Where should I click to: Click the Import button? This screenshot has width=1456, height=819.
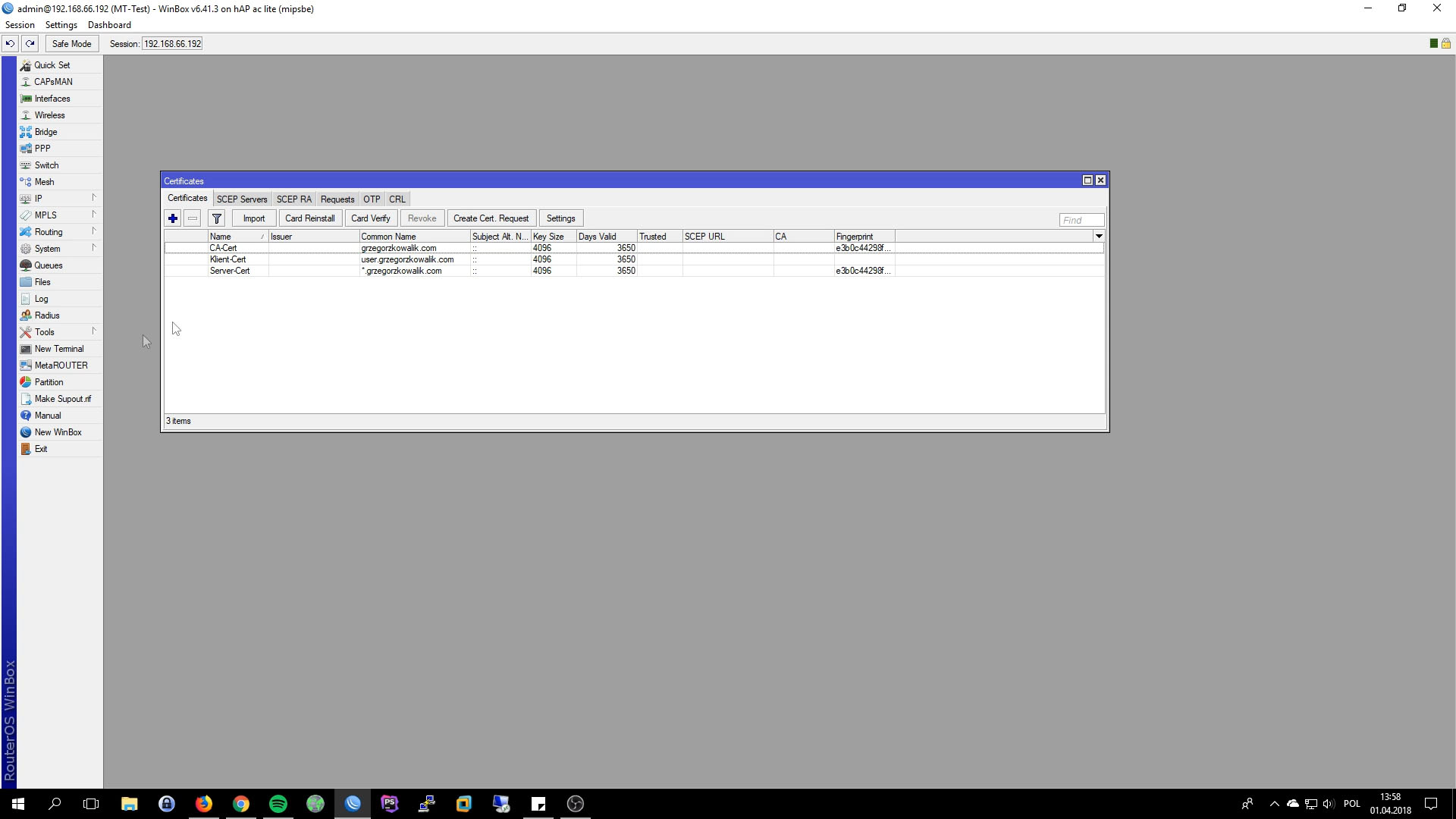click(254, 218)
